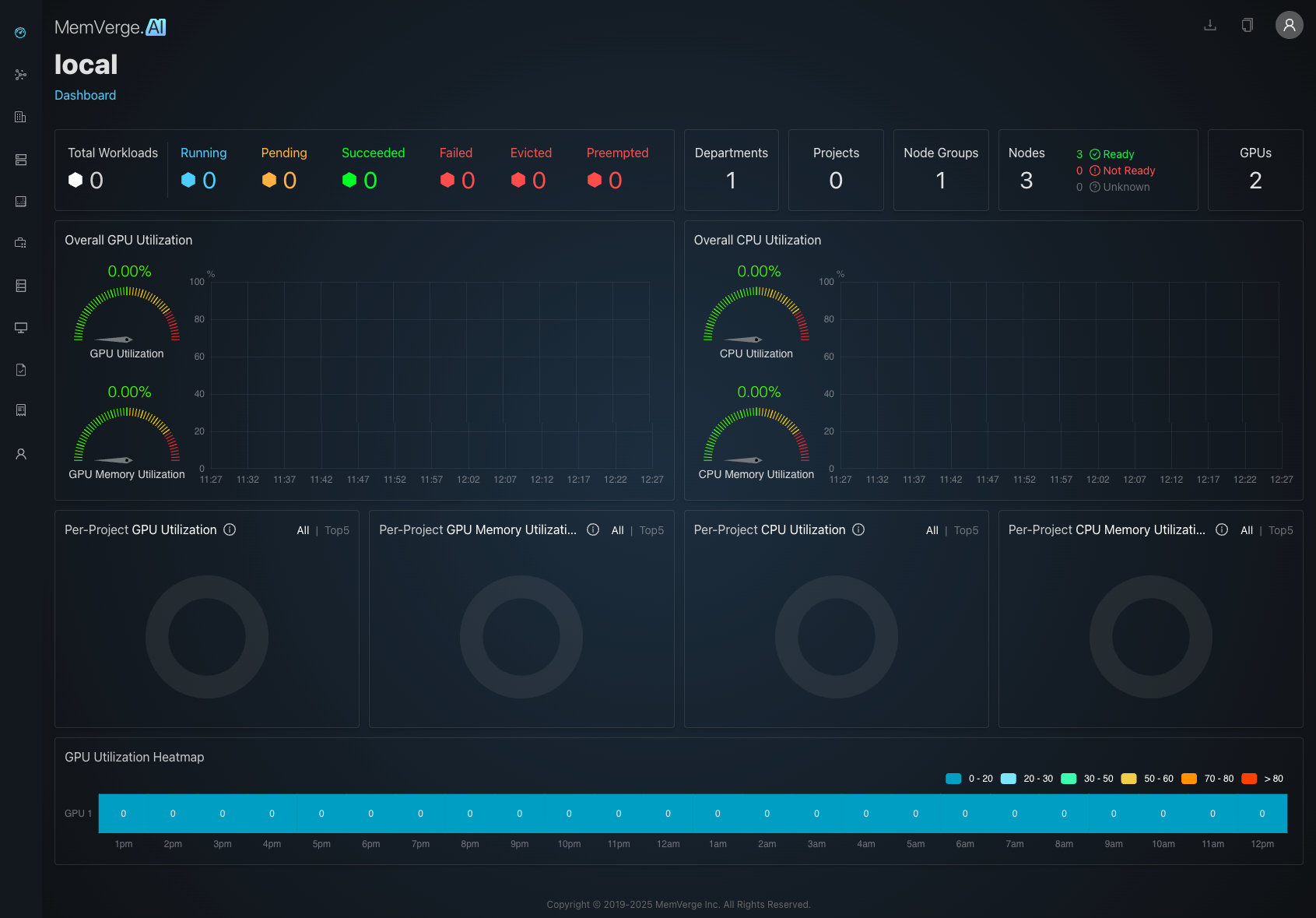Open the network graph icon in sidebar
Screen dimensions: 1316x918
[x=21, y=75]
